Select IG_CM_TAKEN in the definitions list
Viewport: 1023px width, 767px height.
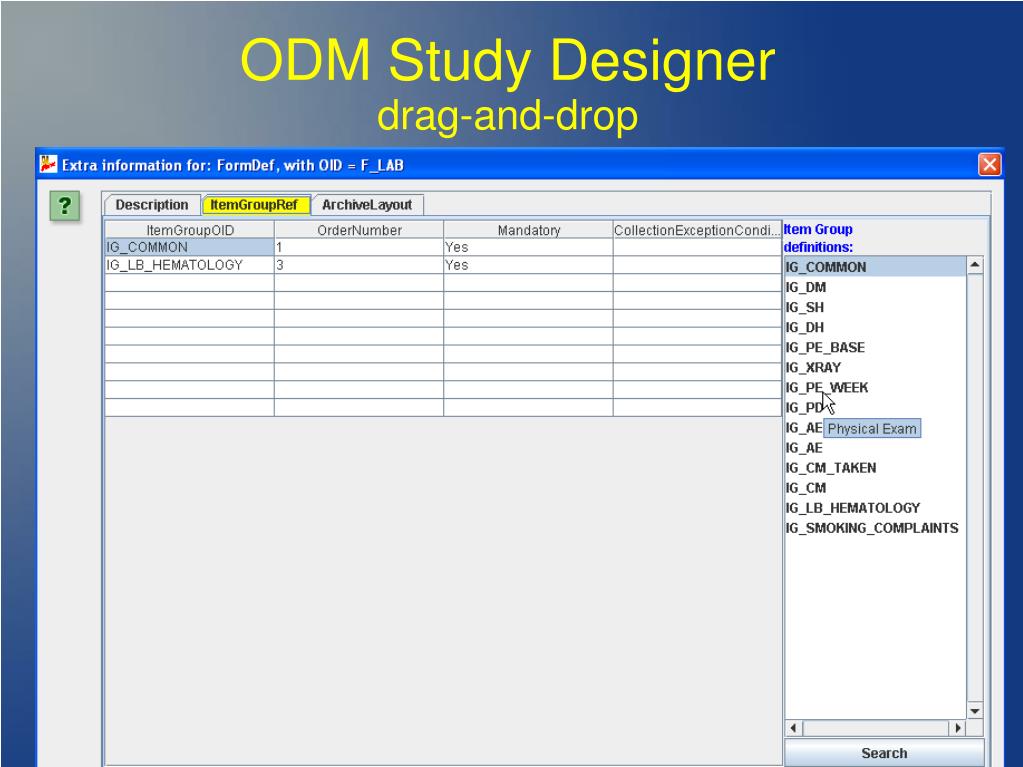point(875,468)
